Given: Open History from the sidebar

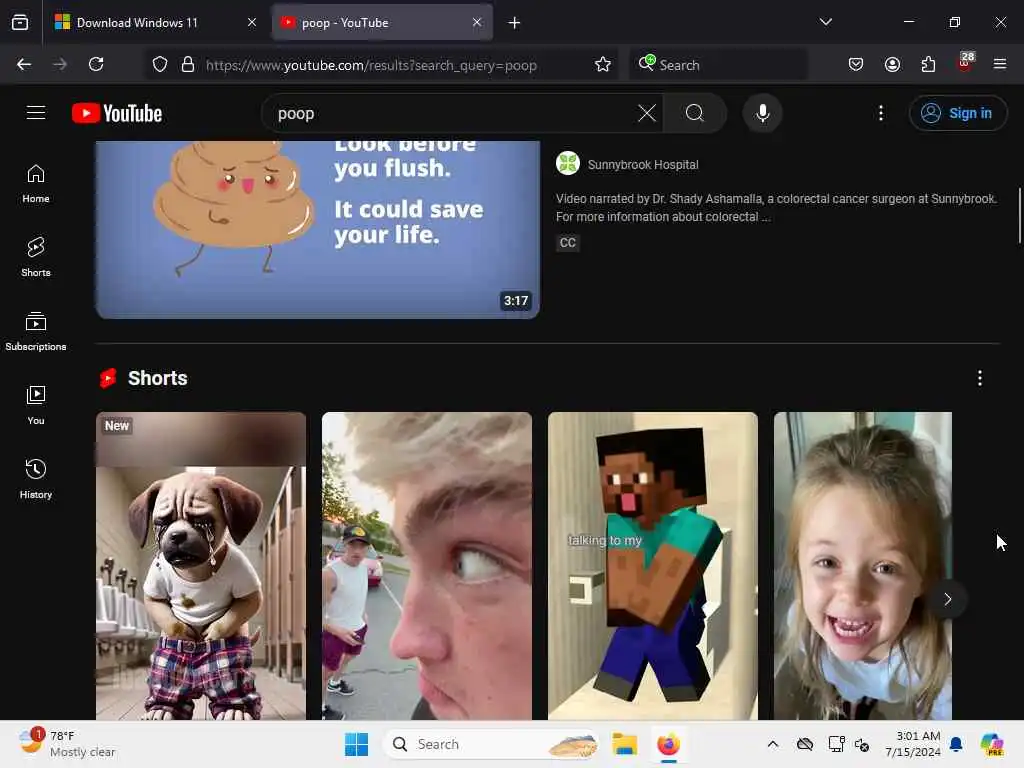Looking at the screenshot, I should tap(36, 479).
